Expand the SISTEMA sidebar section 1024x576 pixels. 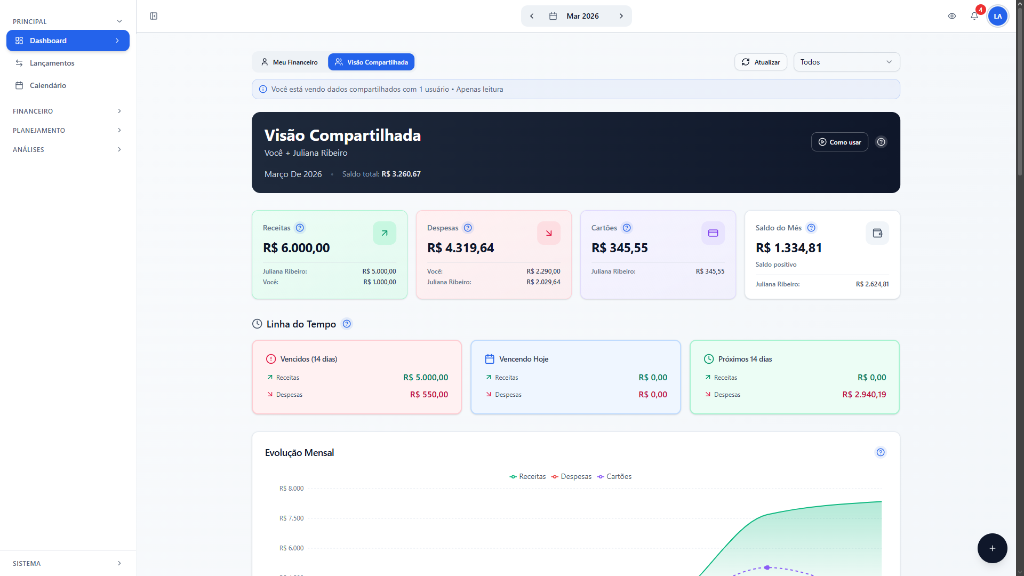pyautogui.click(x=68, y=564)
